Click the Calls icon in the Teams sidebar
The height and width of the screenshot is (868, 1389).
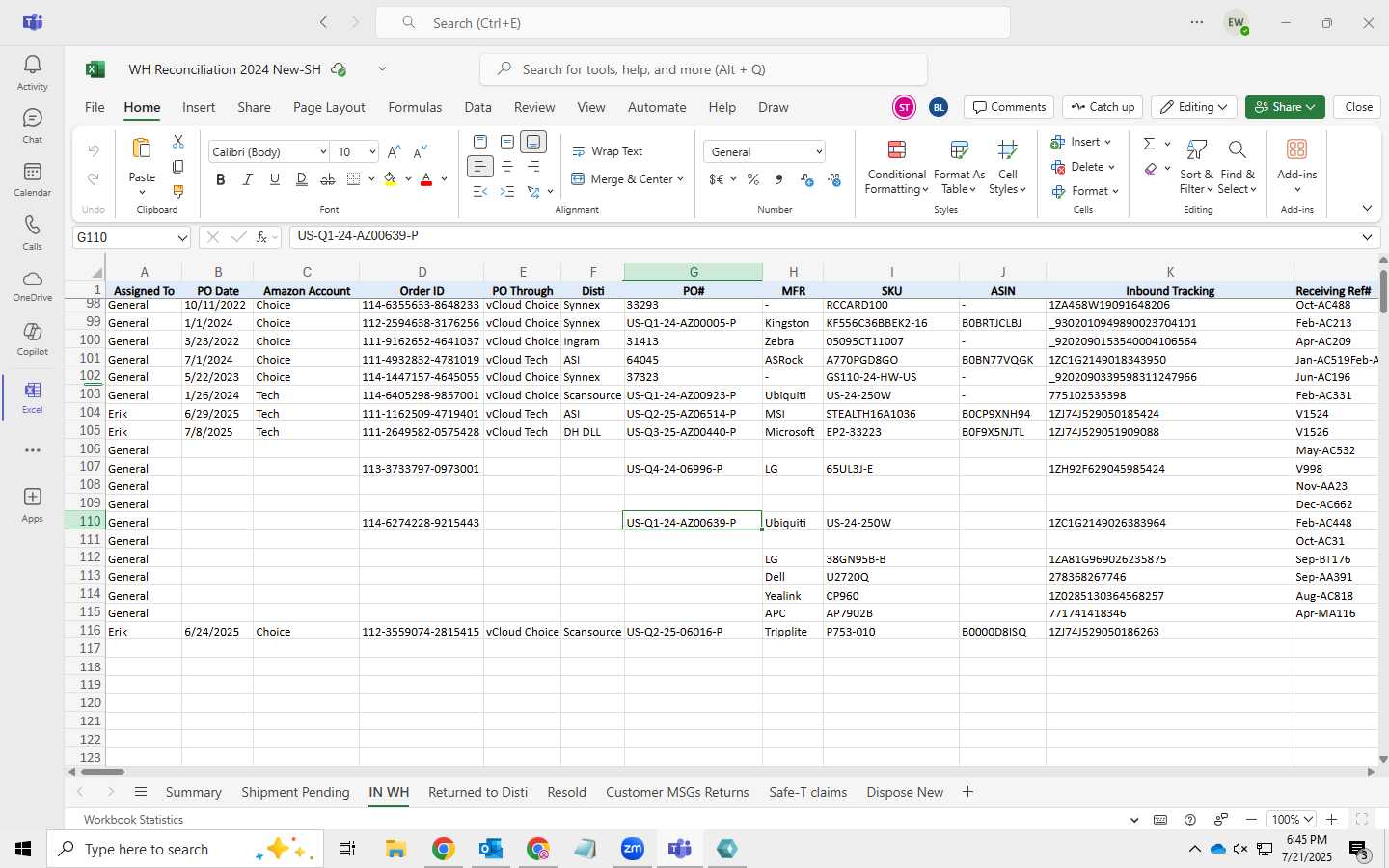point(32,232)
